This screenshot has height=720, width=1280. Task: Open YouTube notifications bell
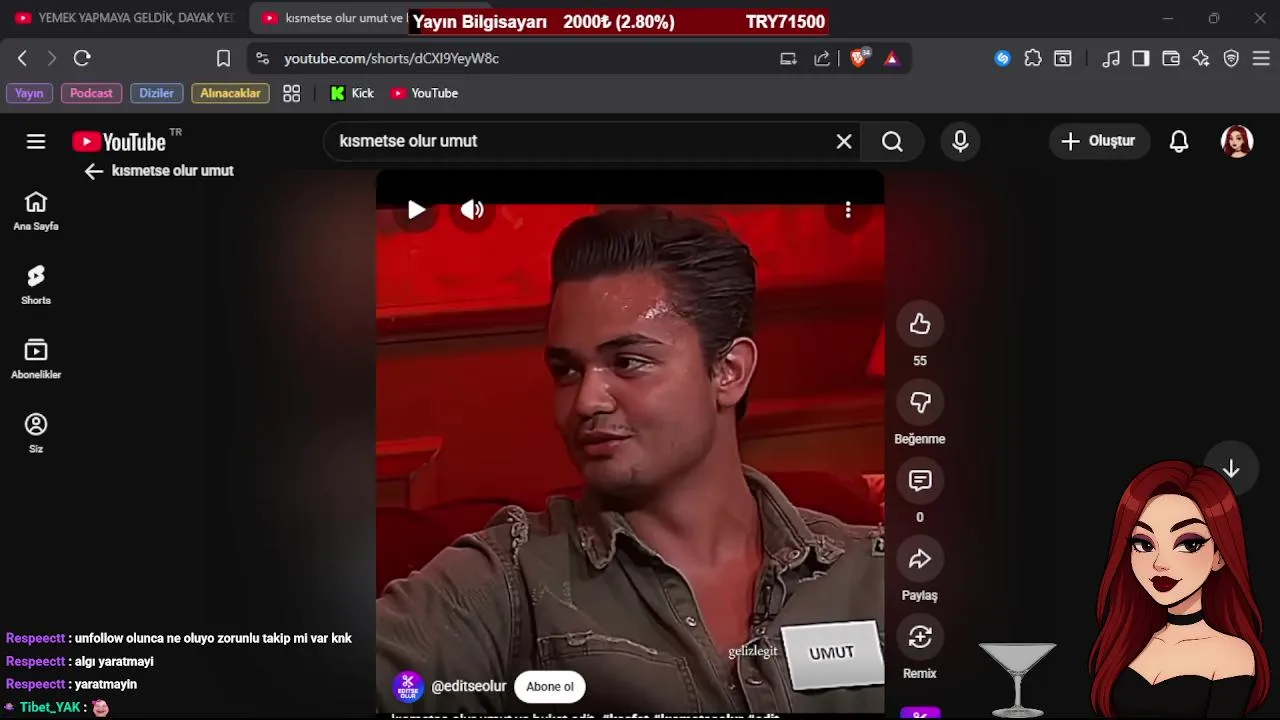tap(1179, 141)
